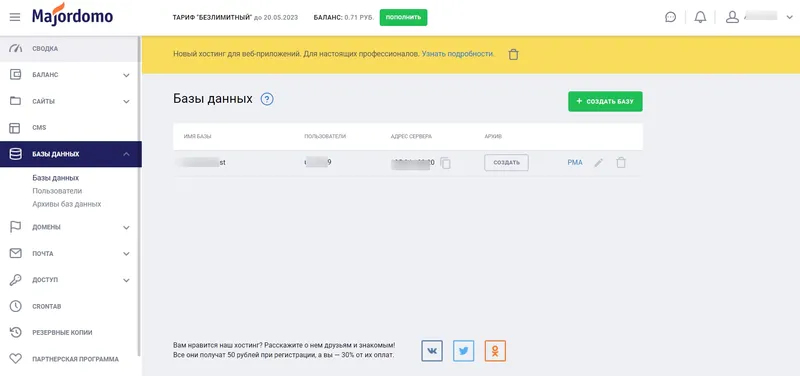Share via the Odnoklassniki icon
The width and height of the screenshot is (800, 376).
point(495,351)
